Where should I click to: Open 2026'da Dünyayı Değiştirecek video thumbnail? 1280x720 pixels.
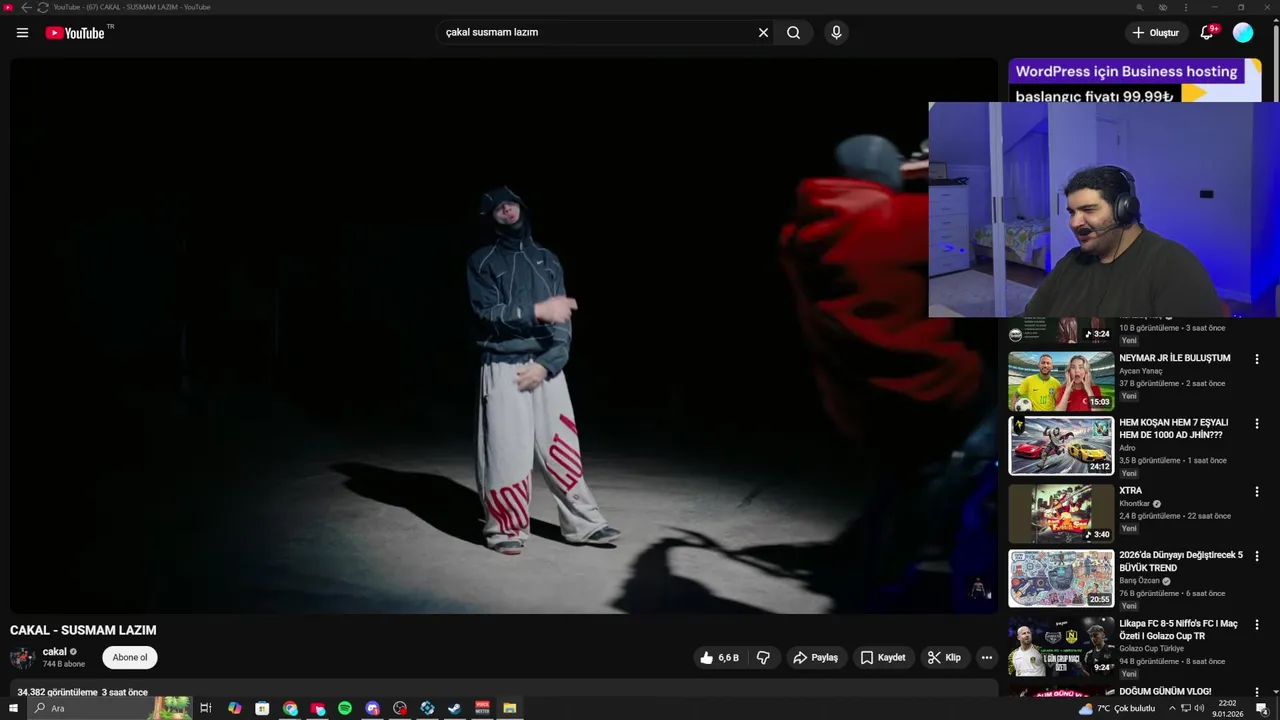pos(1061,578)
